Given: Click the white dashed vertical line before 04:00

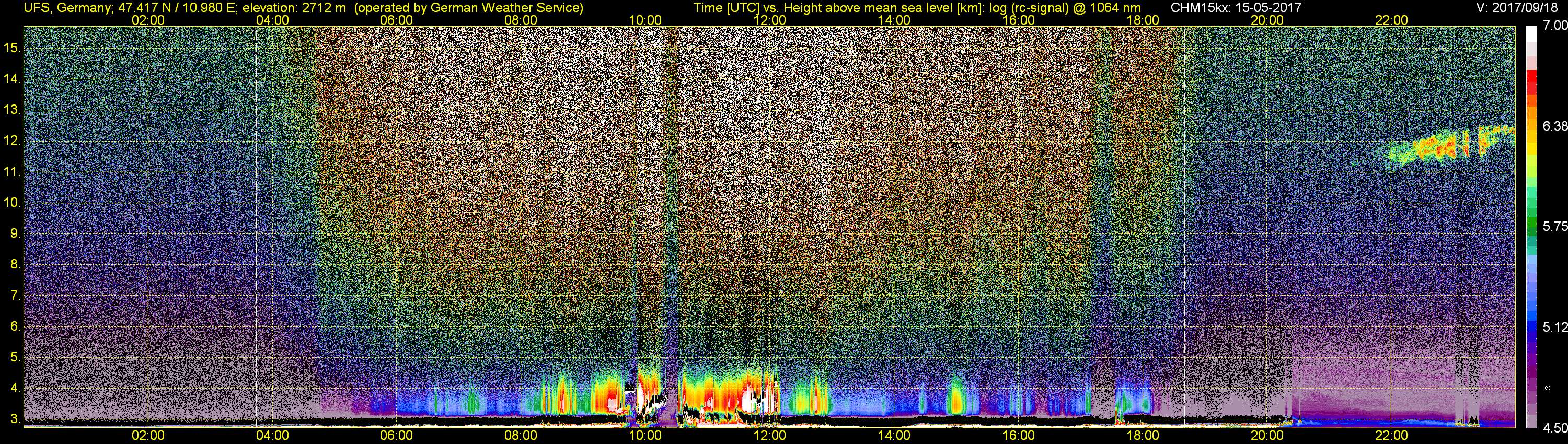Looking at the screenshot, I should pyautogui.click(x=256, y=226).
